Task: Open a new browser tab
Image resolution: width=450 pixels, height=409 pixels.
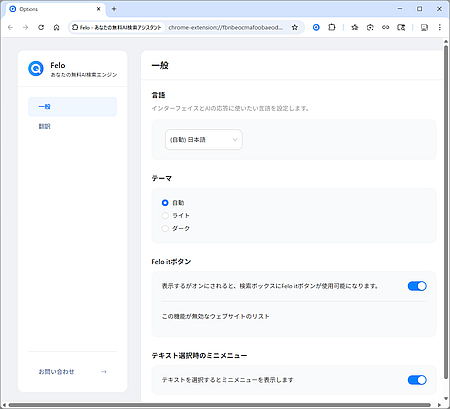Action: tap(114, 9)
